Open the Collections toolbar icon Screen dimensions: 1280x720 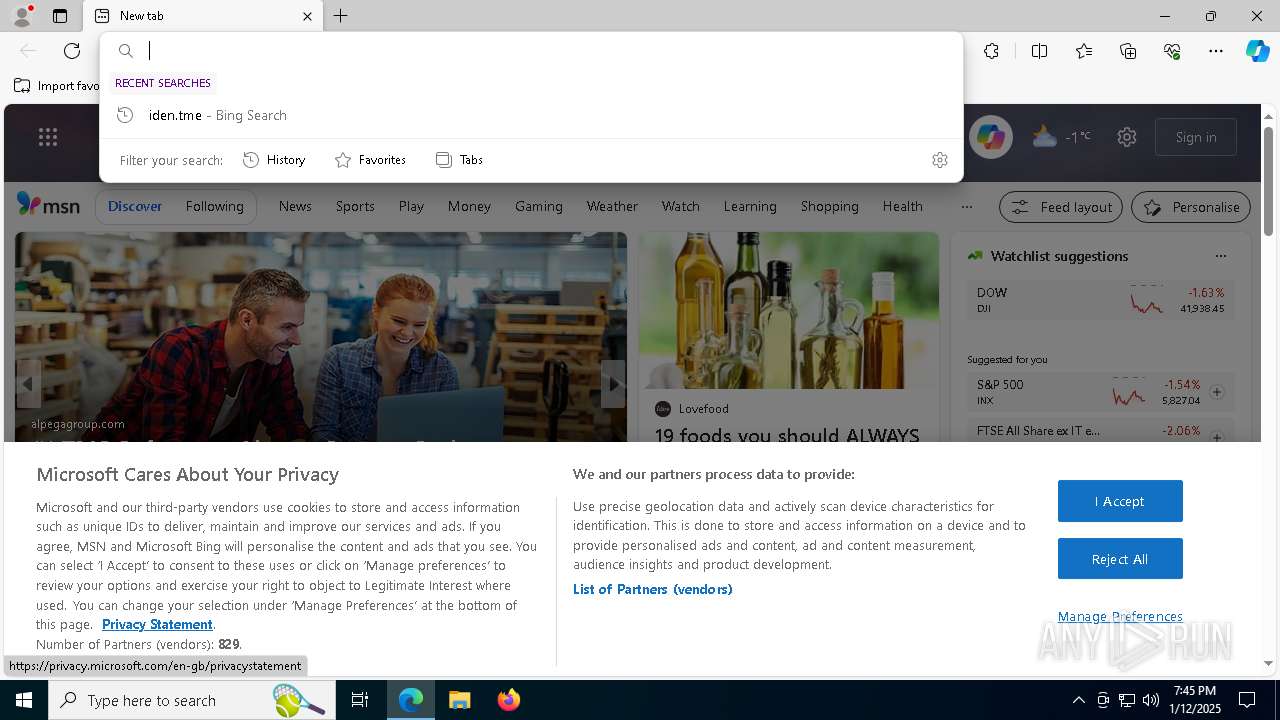(x=1128, y=51)
